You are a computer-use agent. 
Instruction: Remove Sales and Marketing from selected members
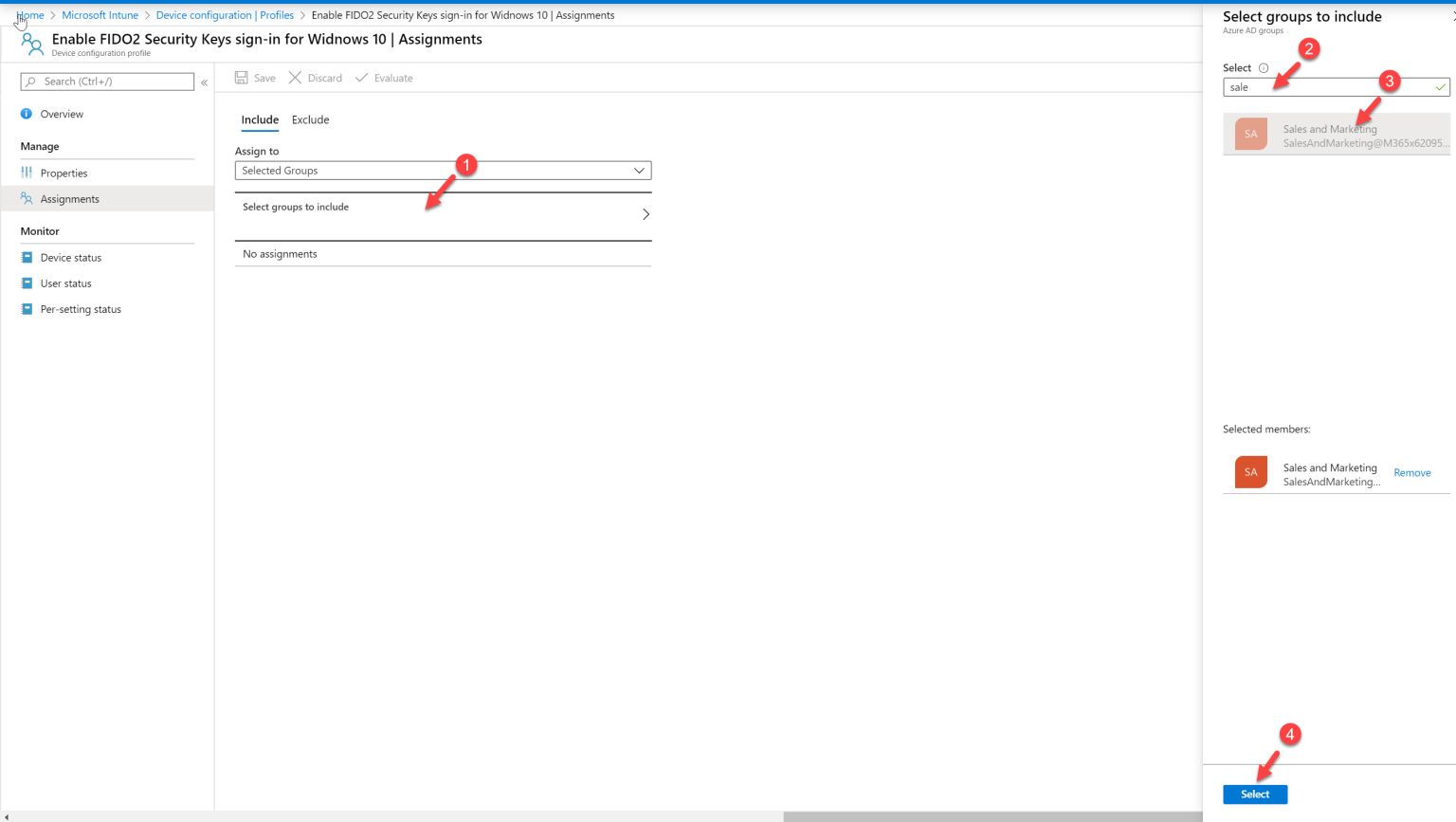(1411, 472)
